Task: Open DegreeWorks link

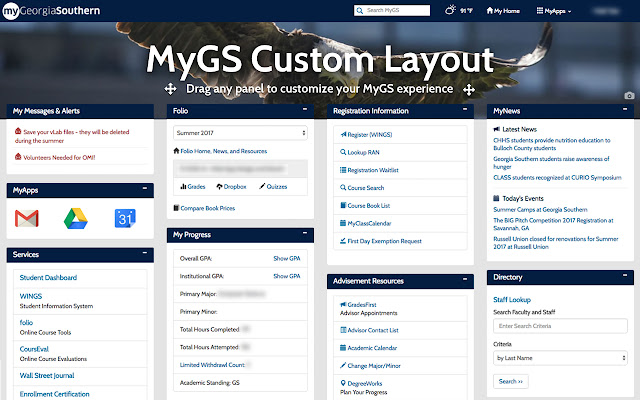Action: pos(361,383)
